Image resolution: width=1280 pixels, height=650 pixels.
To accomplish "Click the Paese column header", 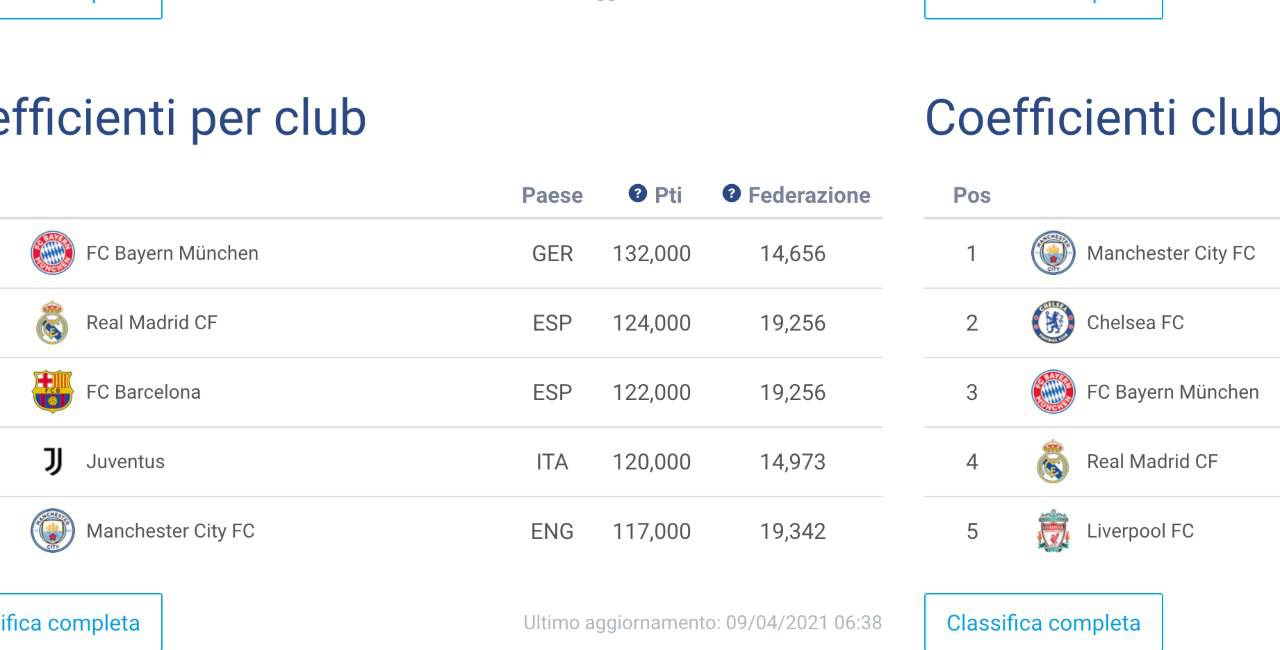I will point(552,196).
